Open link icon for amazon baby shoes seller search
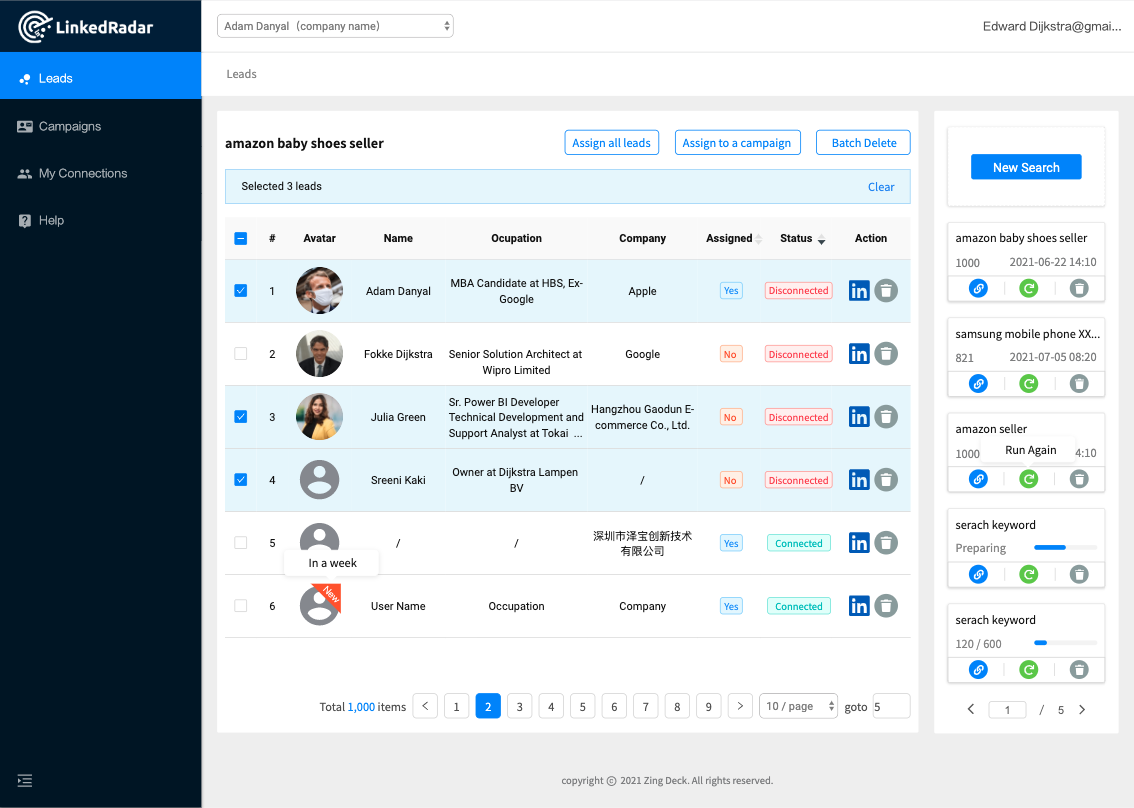This screenshot has height=808, width=1134. [x=978, y=288]
